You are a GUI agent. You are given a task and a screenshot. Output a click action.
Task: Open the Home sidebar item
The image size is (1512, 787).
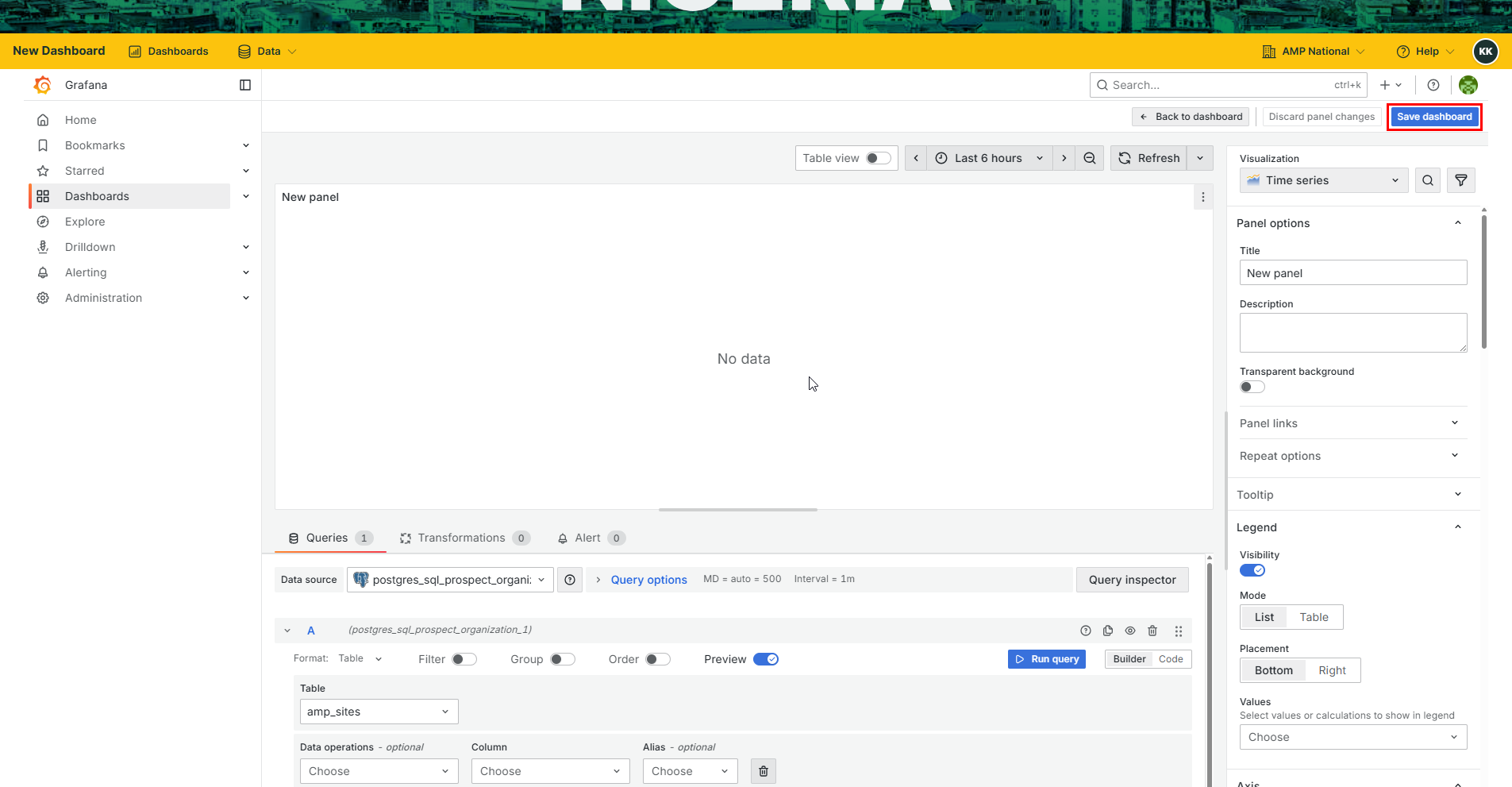(80, 120)
